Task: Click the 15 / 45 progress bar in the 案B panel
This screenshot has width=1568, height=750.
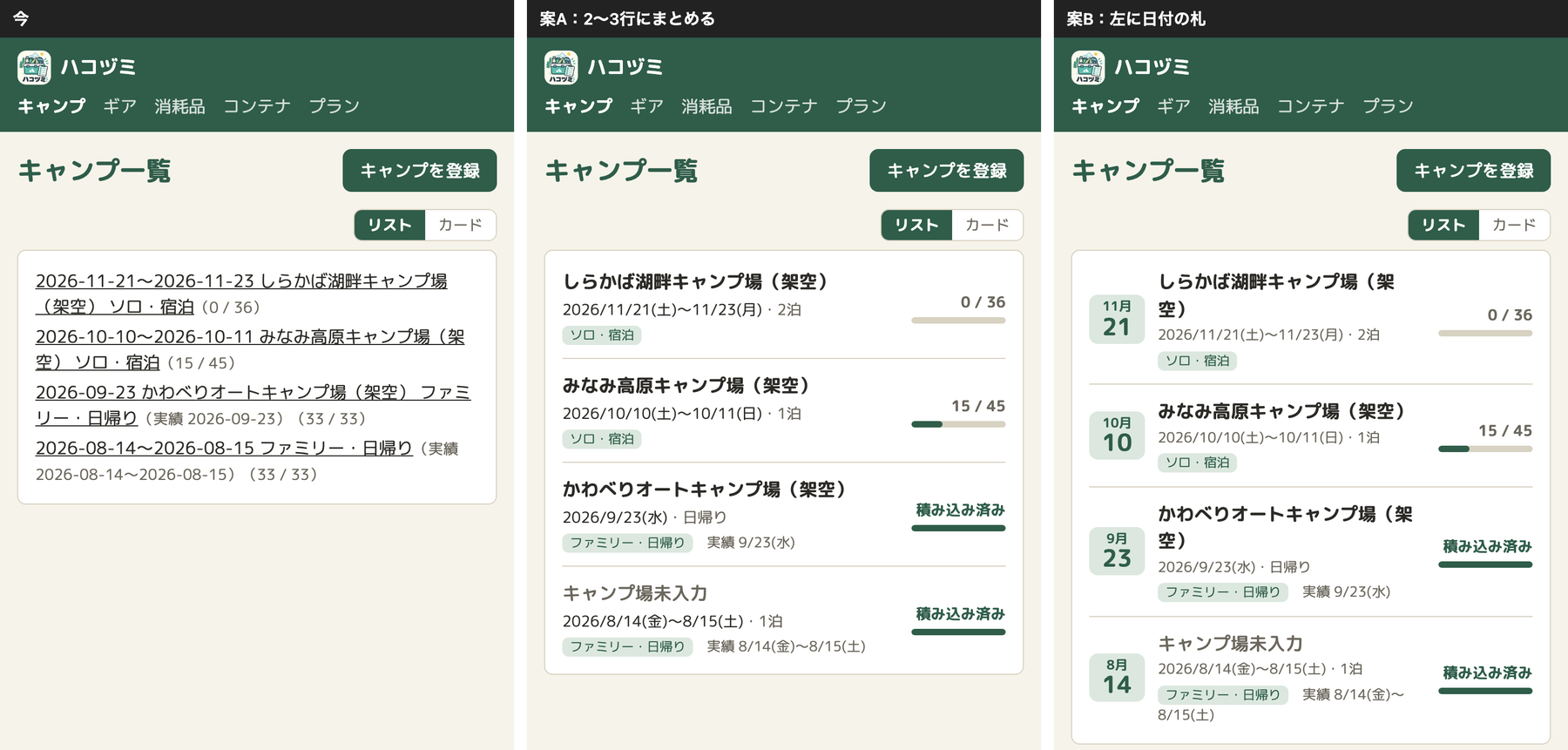Action: pyautogui.click(x=1485, y=449)
